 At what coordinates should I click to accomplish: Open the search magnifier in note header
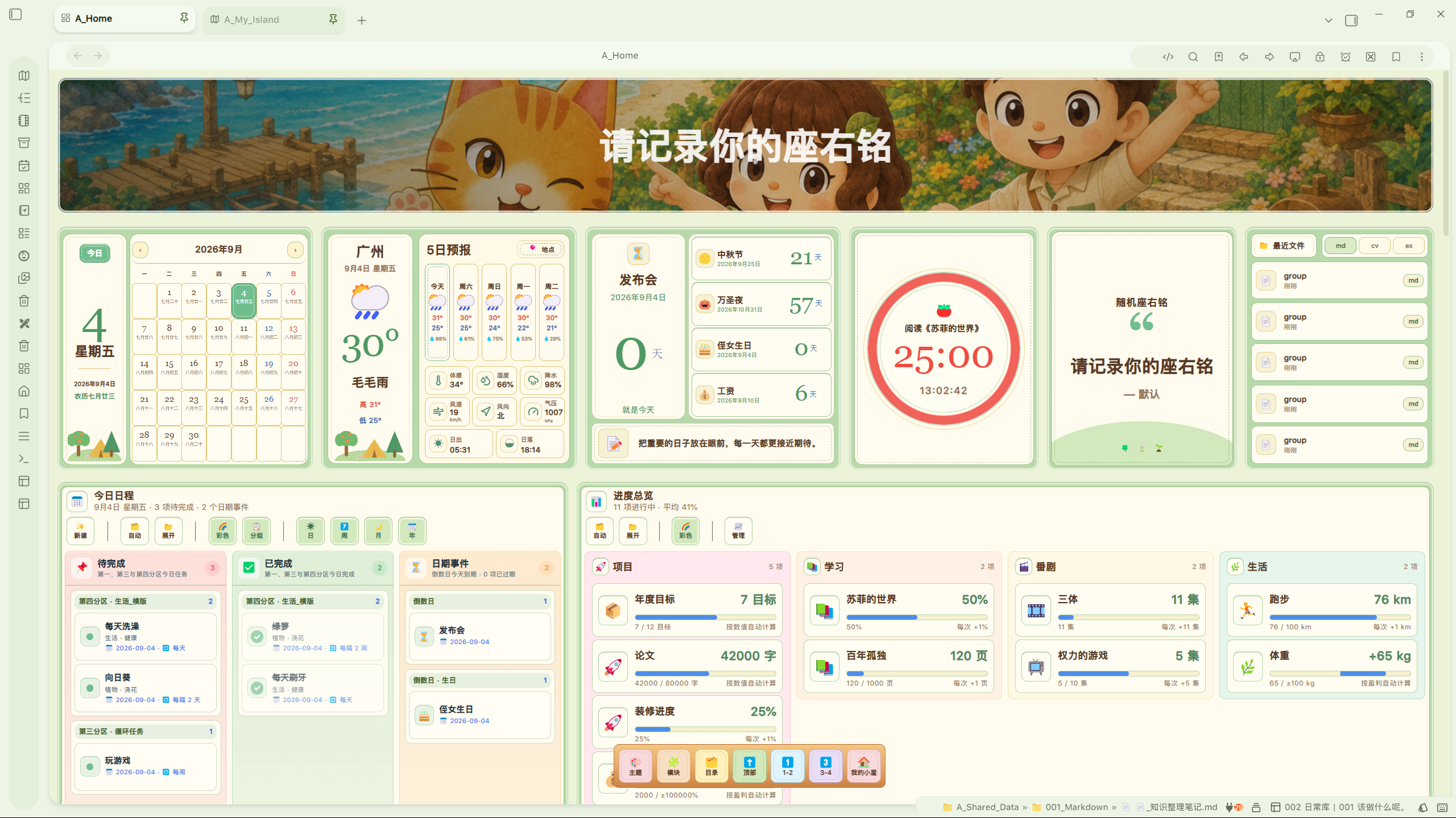click(x=1193, y=57)
